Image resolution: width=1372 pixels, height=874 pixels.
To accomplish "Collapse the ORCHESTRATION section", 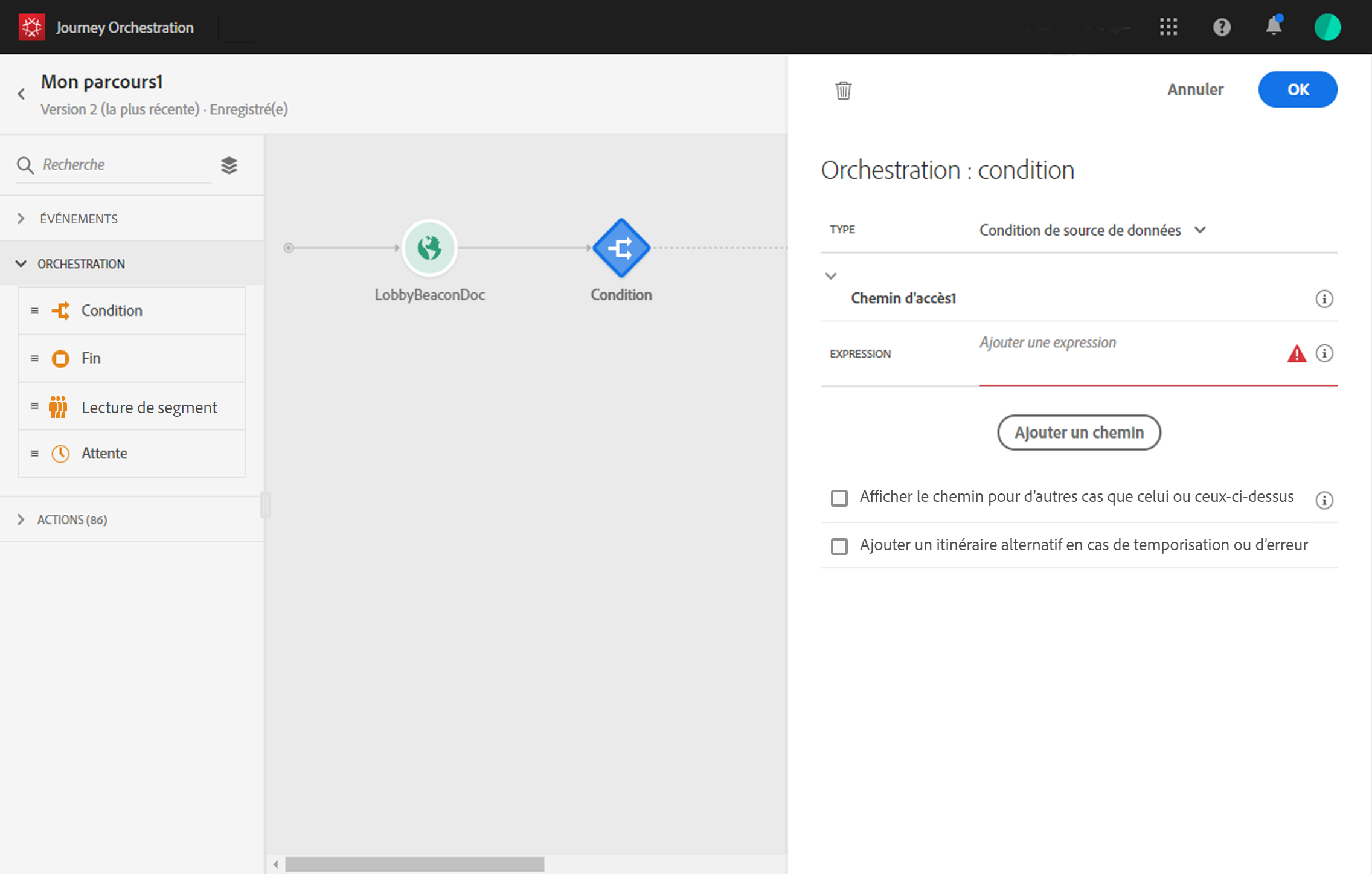I will [81, 264].
